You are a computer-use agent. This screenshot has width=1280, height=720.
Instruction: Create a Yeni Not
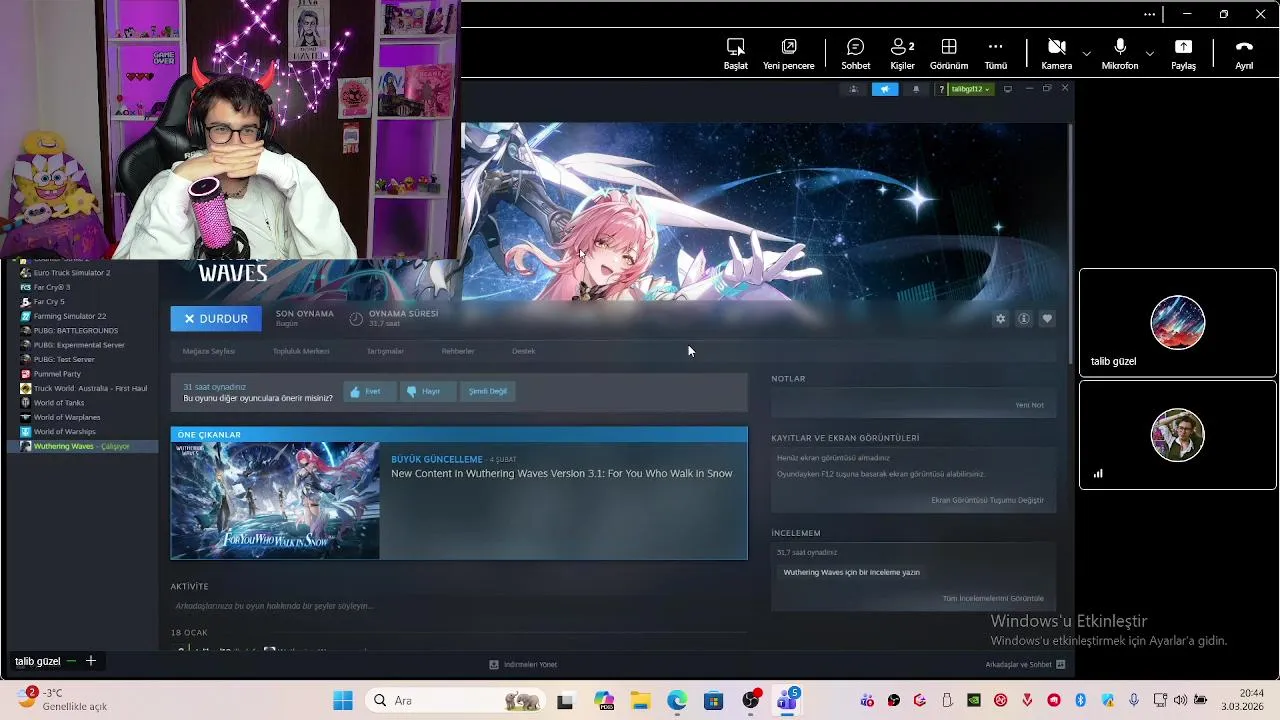click(x=1029, y=405)
